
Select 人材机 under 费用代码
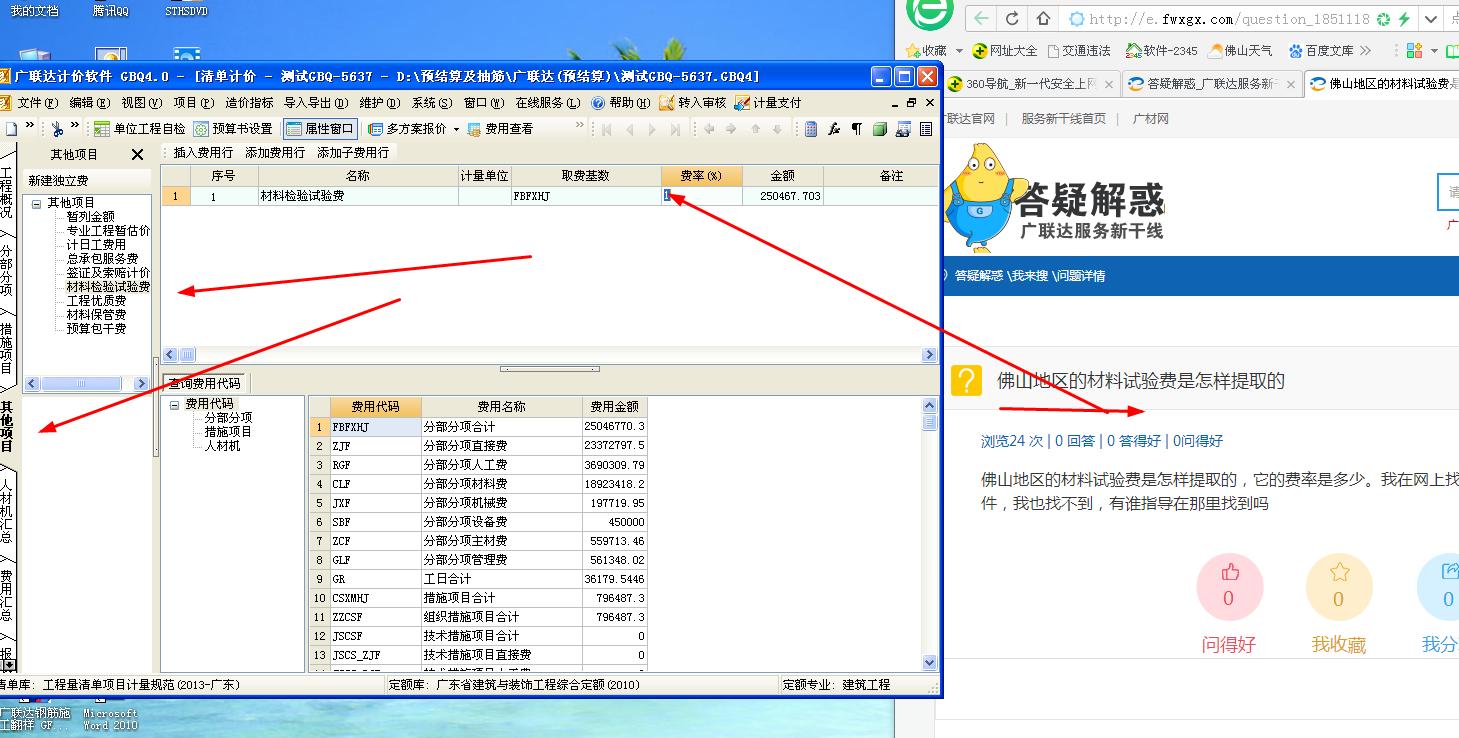[223, 445]
